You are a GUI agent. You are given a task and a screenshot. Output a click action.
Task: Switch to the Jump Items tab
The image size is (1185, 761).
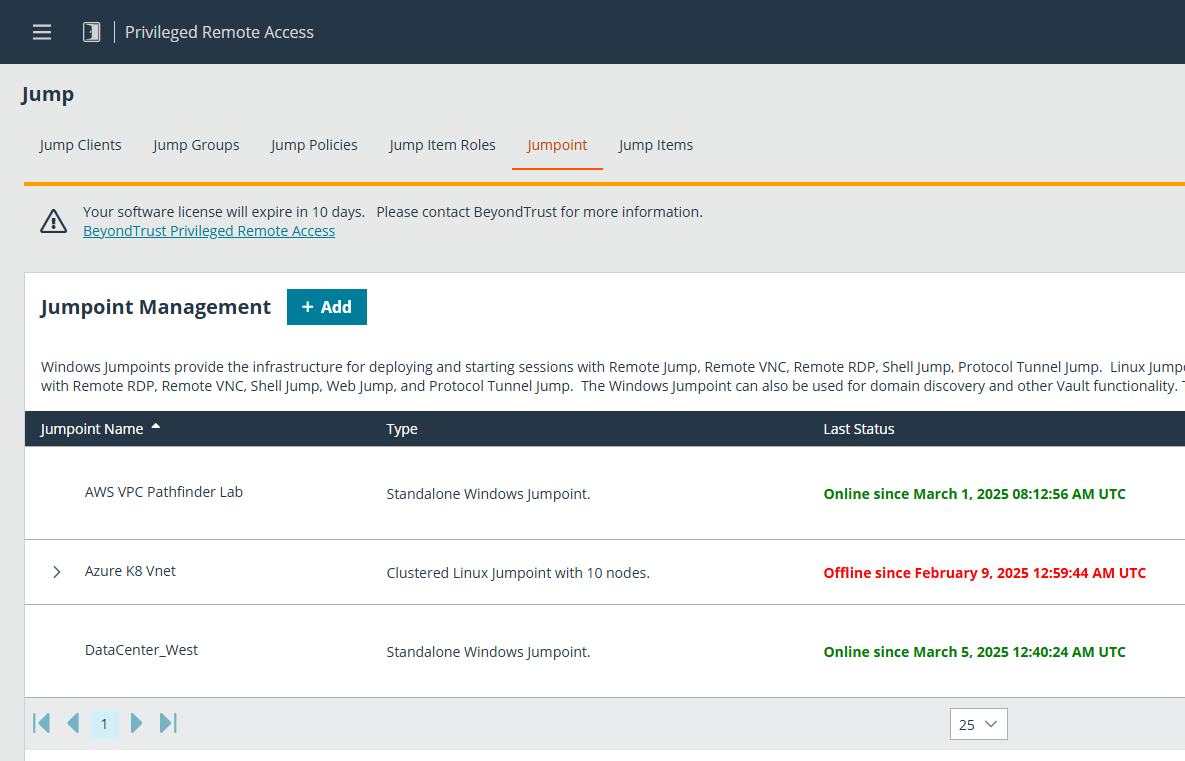point(655,145)
